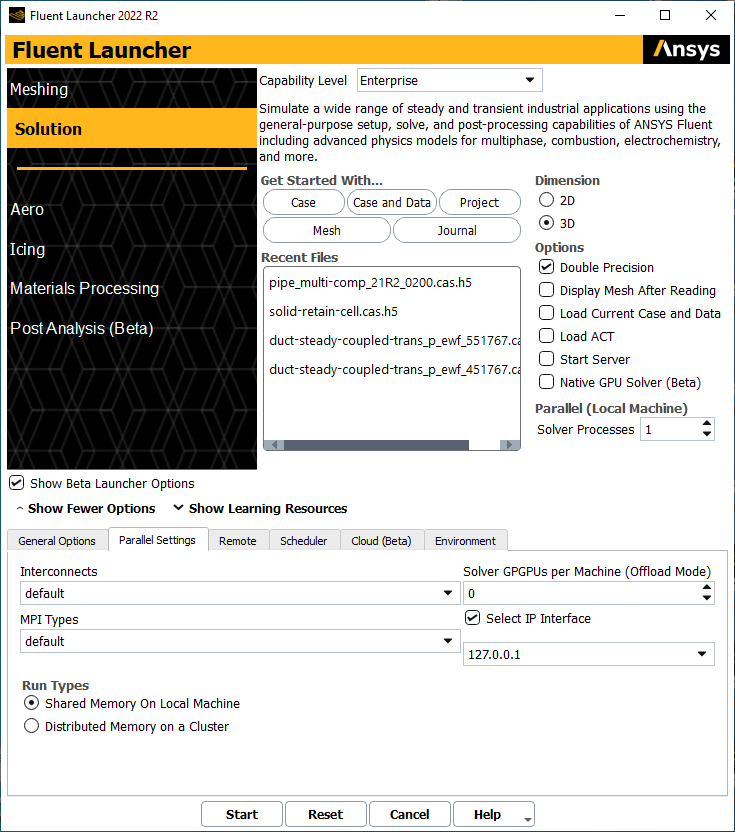Open the IP interface 127.0.0.1 dropdown

click(x=589, y=654)
